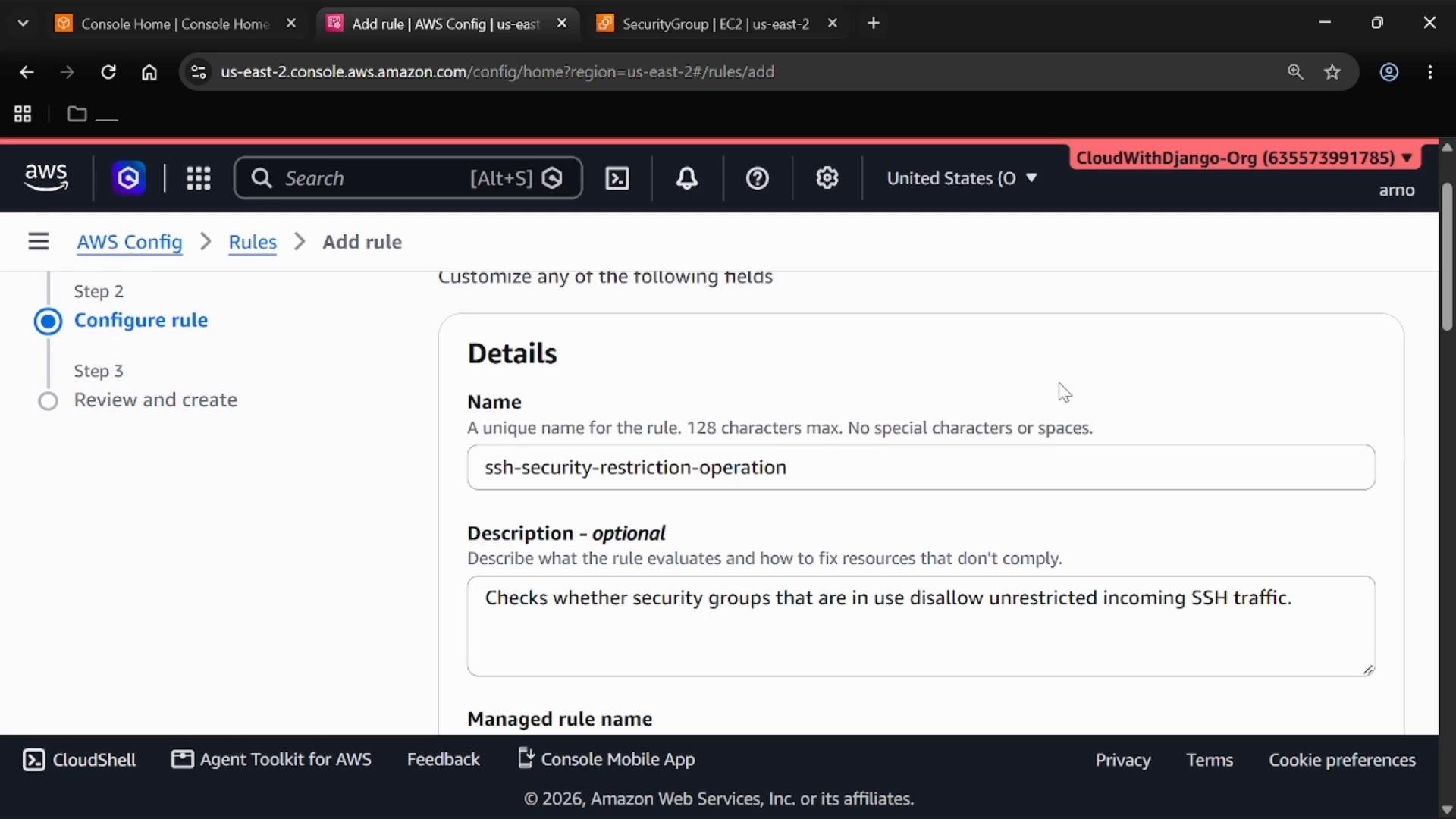Viewport: 1456px width, 819px height.
Task: Click the 'Managed rule name' label
Action: [x=560, y=719]
